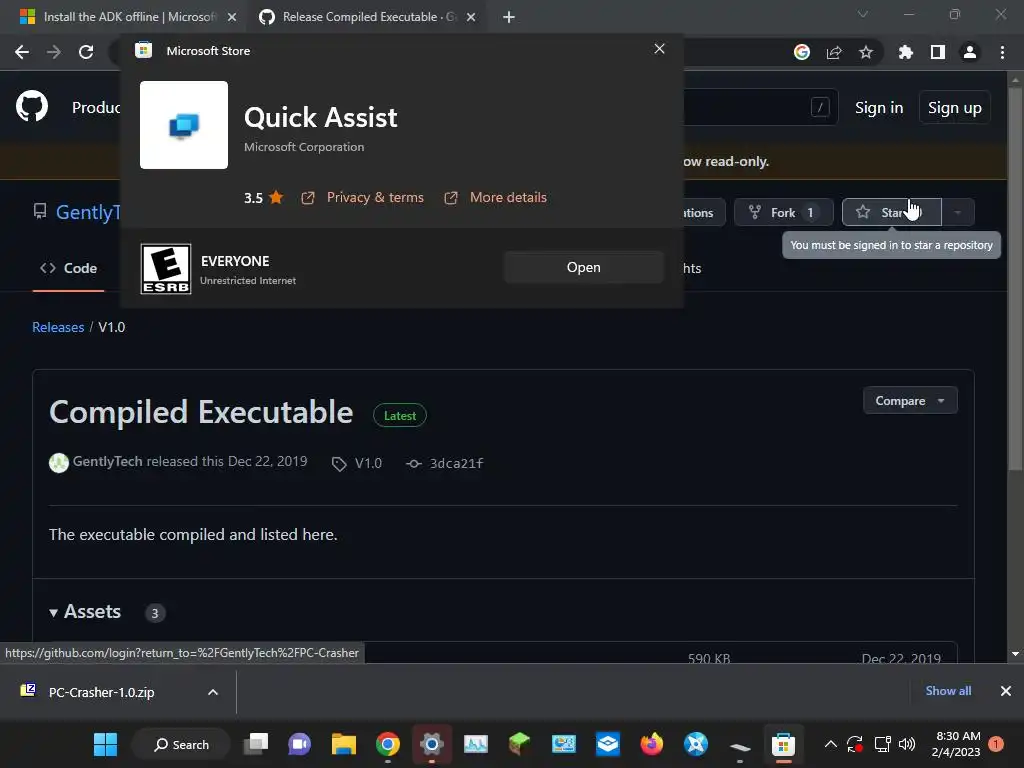Go back using browser back arrow
The height and width of the screenshot is (768, 1024).
[x=22, y=52]
